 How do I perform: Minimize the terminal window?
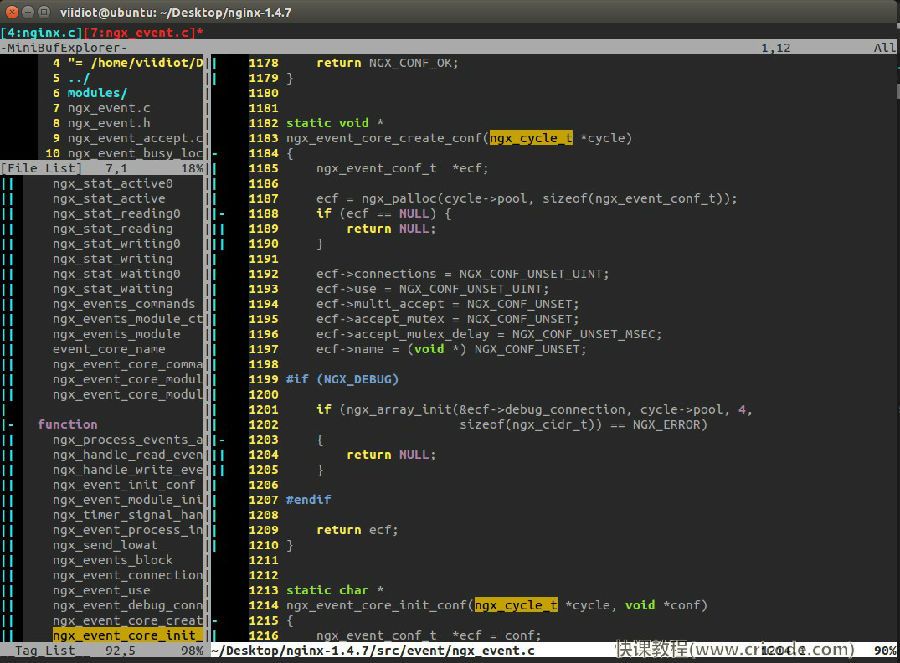coord(30,11)
